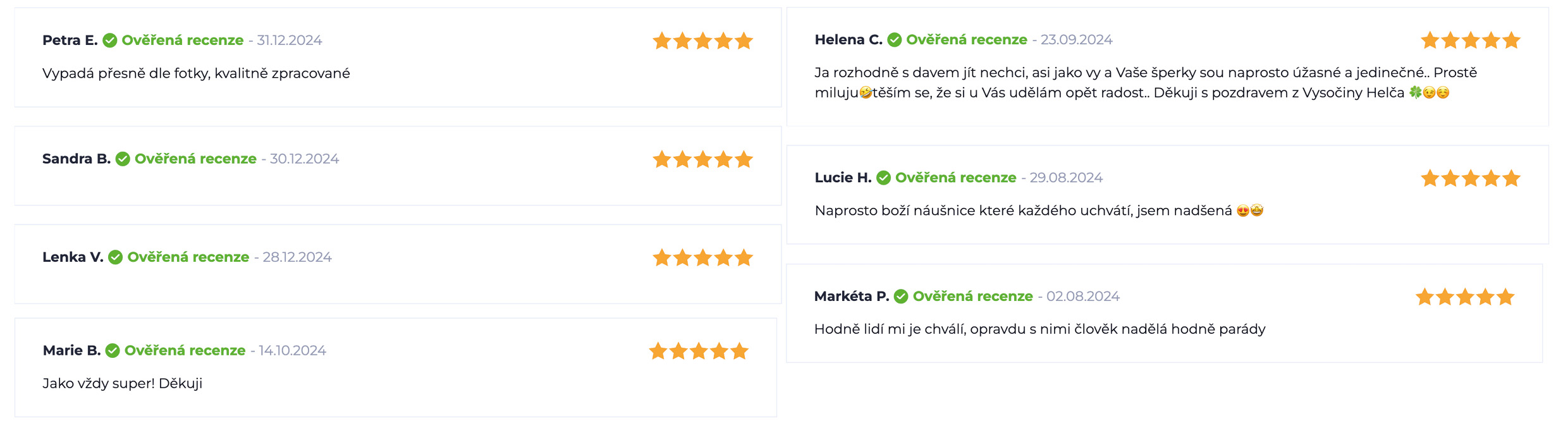
Task: Click the clover emoji in Helena C.'s review
Action: coord(1415,92)
